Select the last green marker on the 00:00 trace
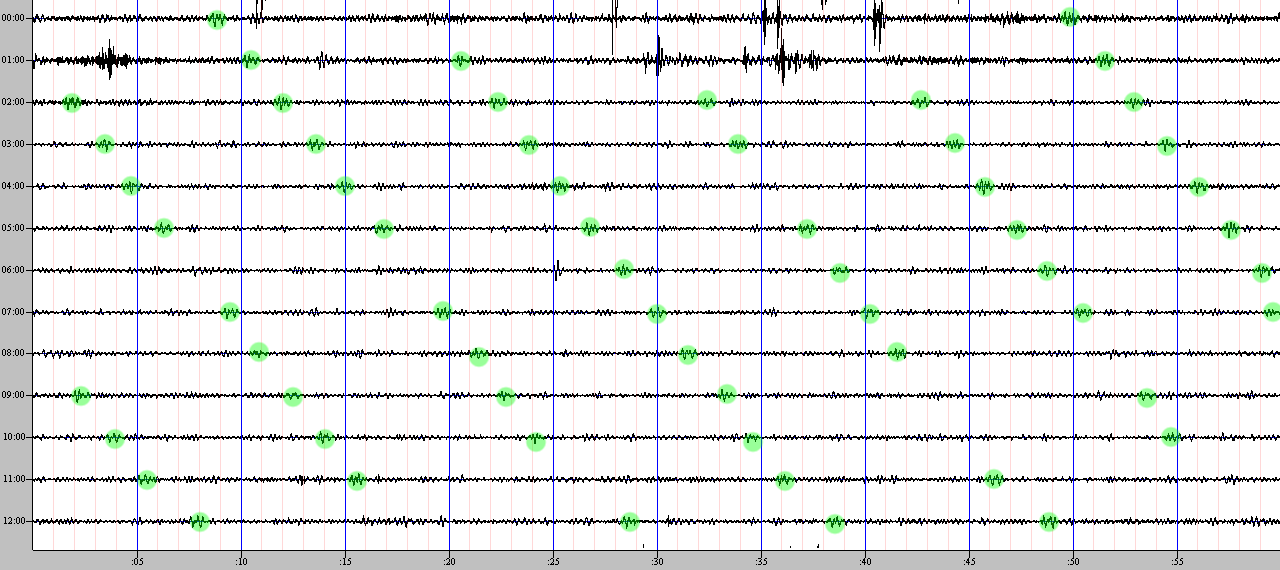 point(1070,17)
